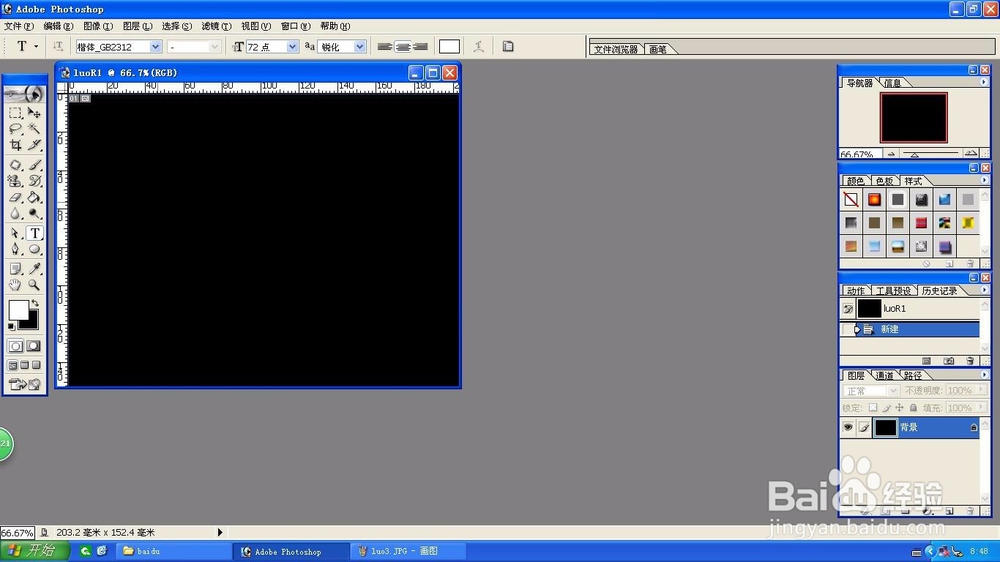
Task: Toggle lock transparent pixels checkbox
Action: (872, 408)
